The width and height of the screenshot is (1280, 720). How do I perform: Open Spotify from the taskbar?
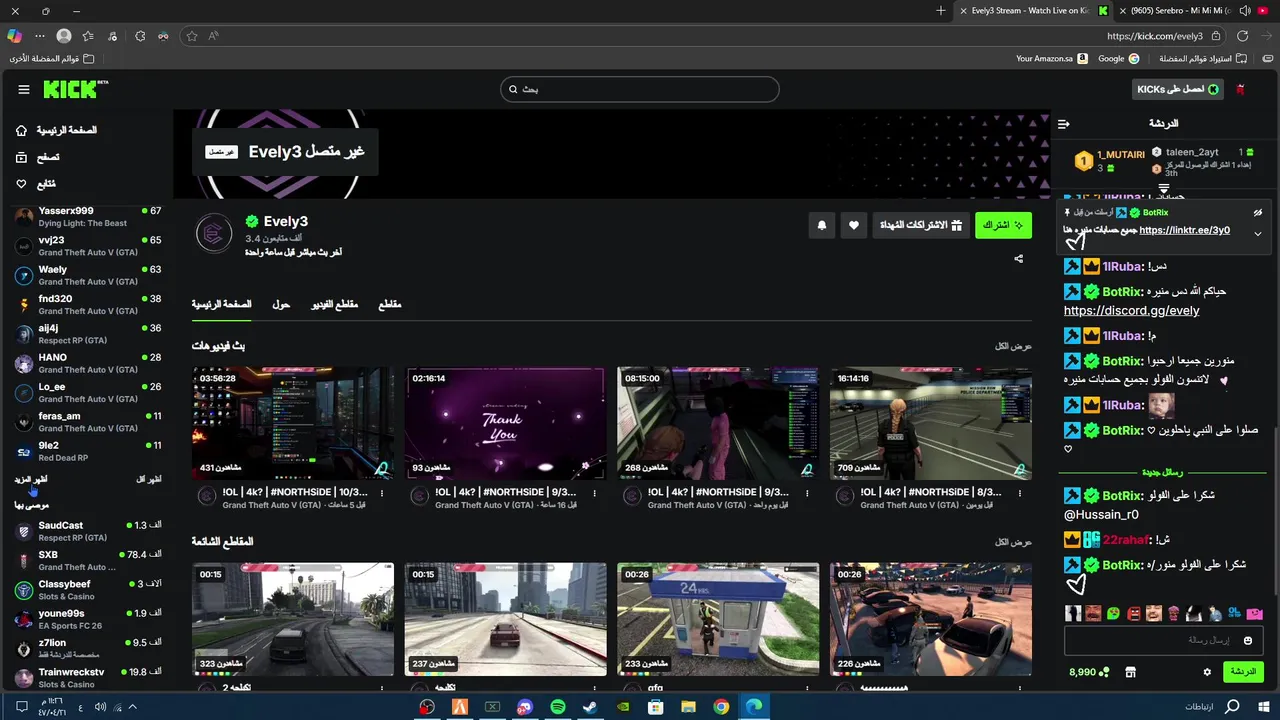coord(557,707)
